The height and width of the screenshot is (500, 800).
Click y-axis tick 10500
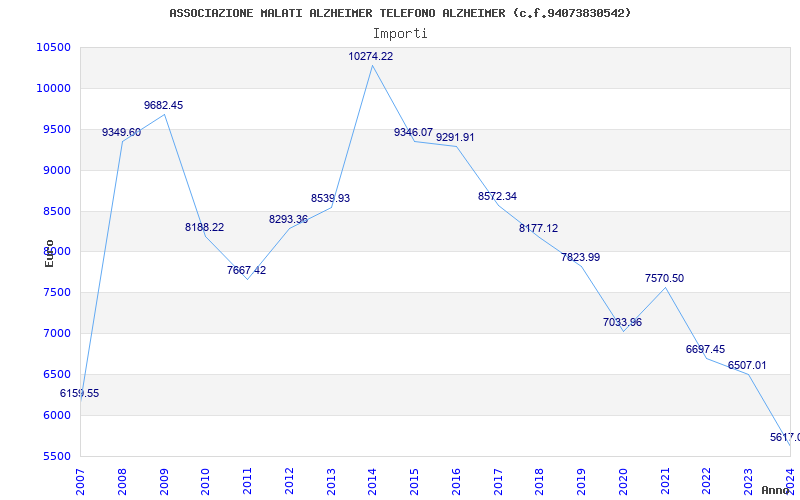pos(54,47)
